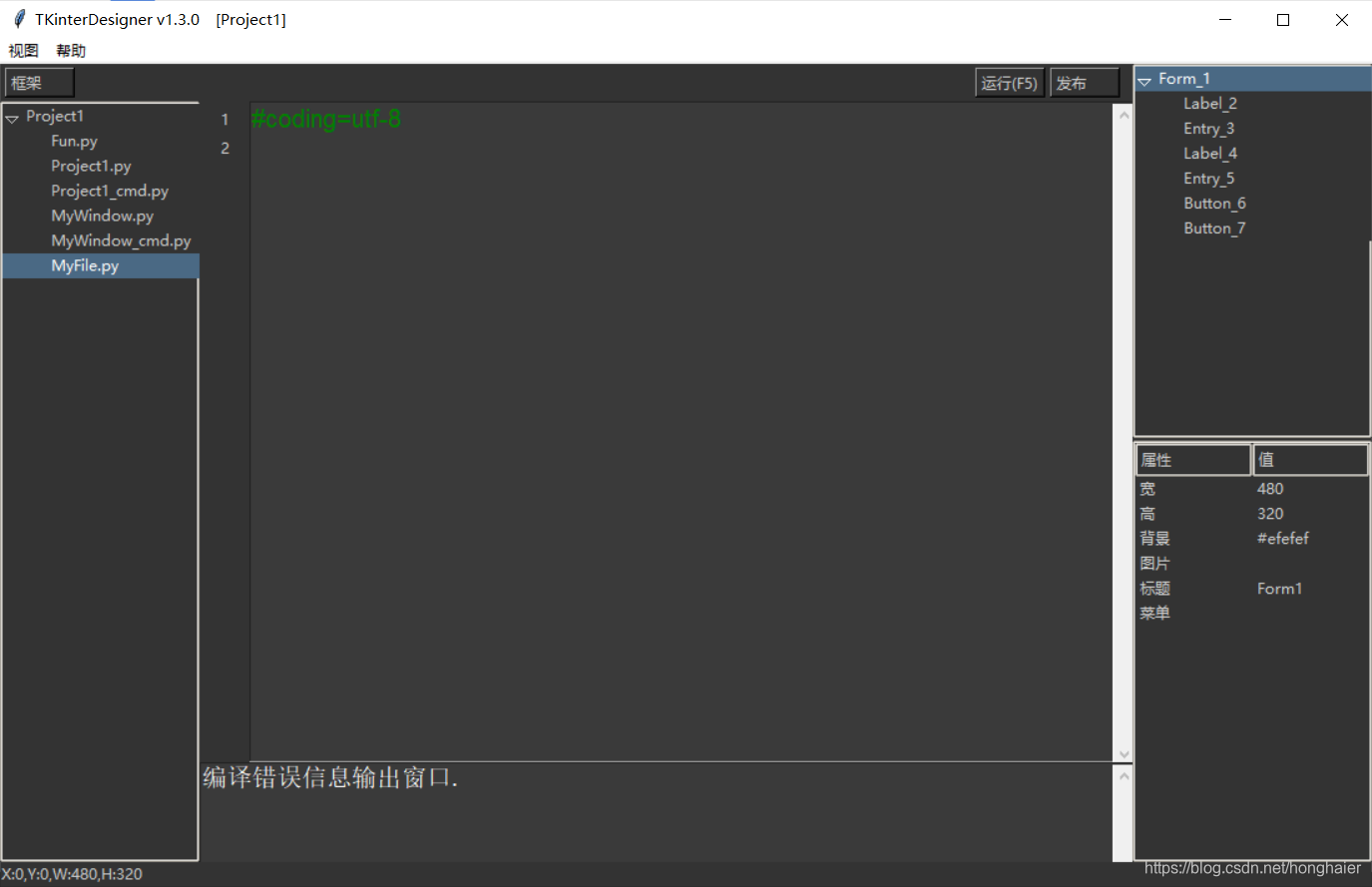Select Project1 root folder label
Viewport: 1372px width, 887px height.
55,117
